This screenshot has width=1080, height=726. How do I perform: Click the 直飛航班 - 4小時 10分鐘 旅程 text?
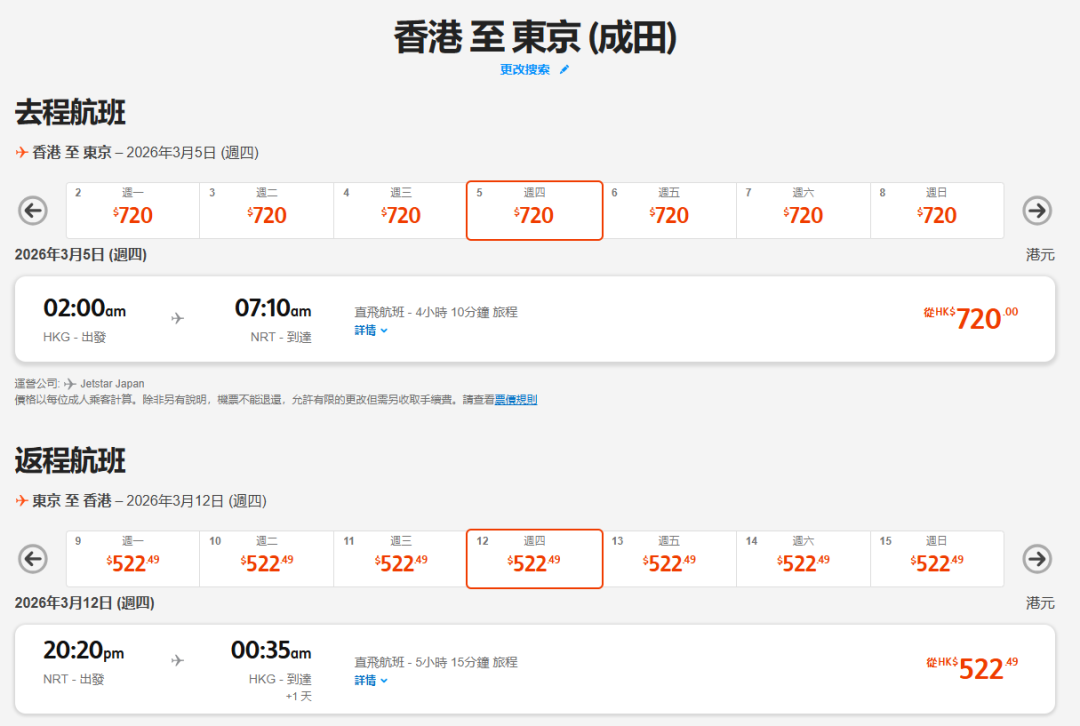(436, 312)
